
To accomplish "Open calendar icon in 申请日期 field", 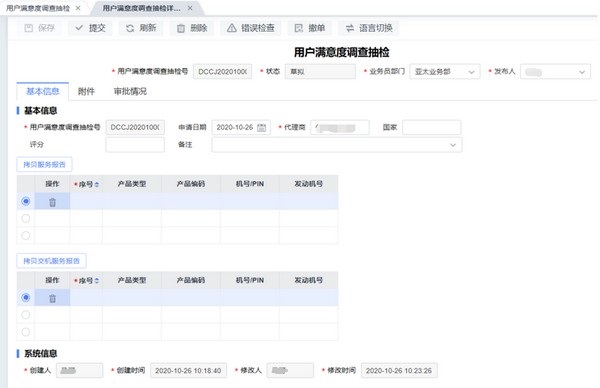I will coord(261,127).
